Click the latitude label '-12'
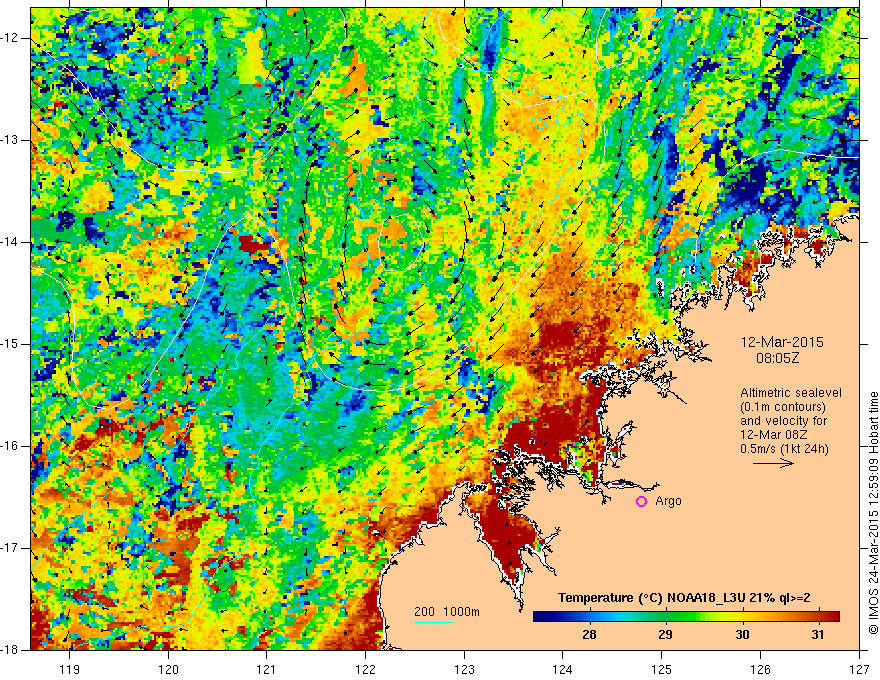This screenshot has height=680, width=880. click(x=10, y=38)
